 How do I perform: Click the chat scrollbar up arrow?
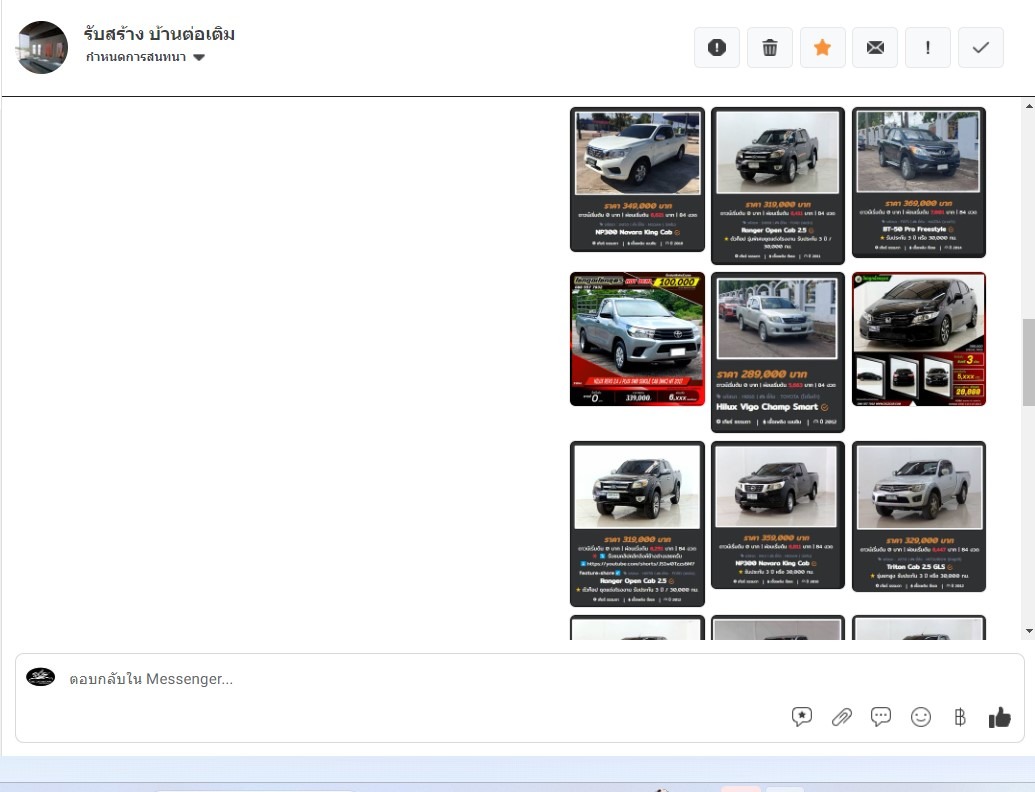click(x=1029, y=106)
